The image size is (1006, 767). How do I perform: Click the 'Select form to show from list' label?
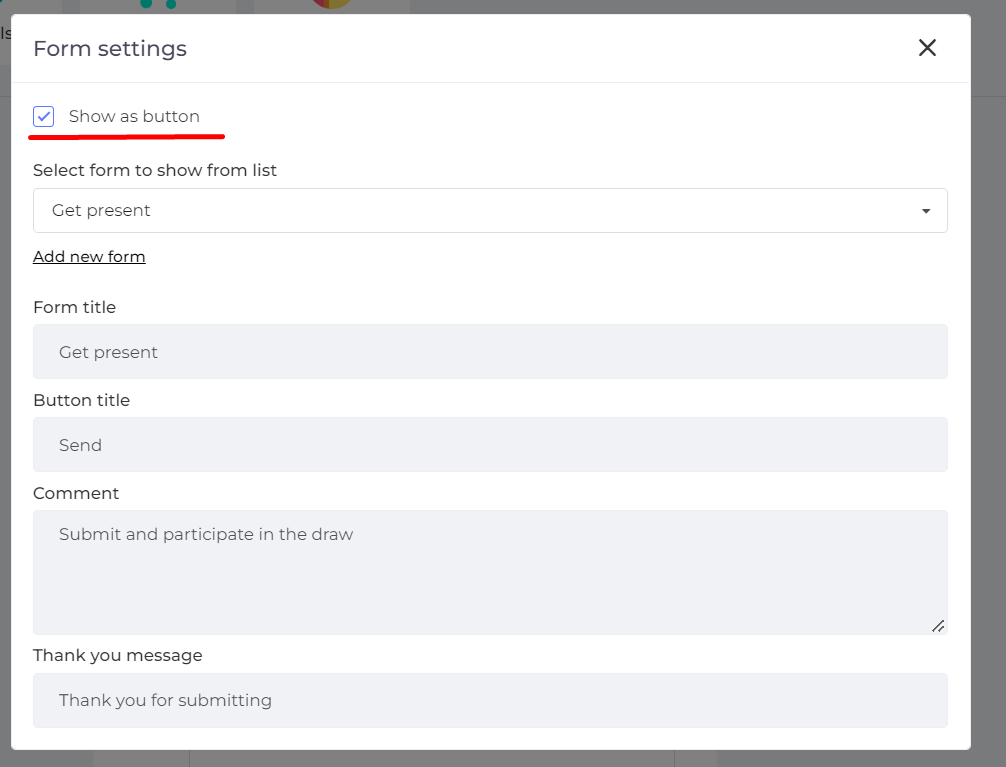pyautogui.click(x=155, y=171)
